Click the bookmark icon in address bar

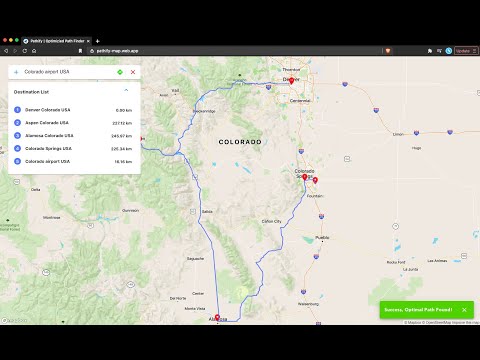point(80,51)
